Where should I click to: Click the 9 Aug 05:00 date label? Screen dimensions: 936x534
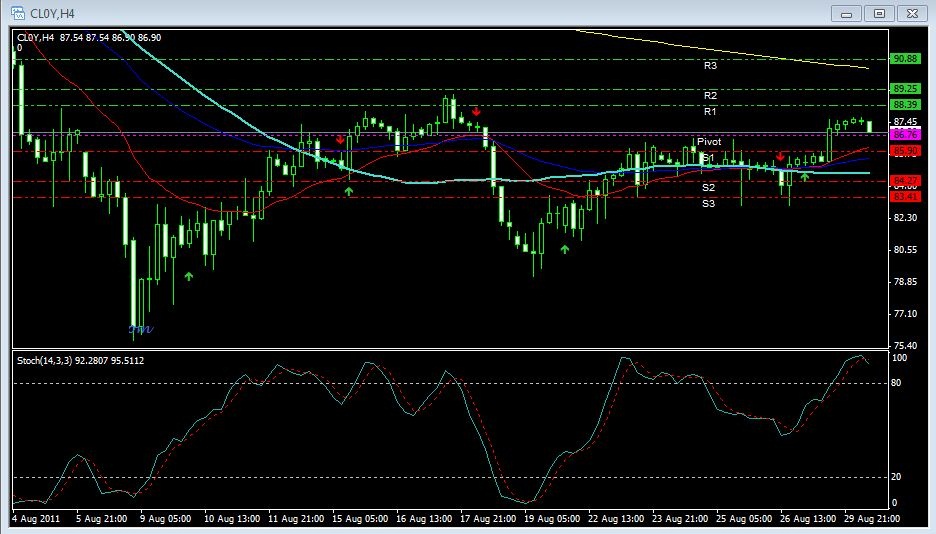point(165,518)
